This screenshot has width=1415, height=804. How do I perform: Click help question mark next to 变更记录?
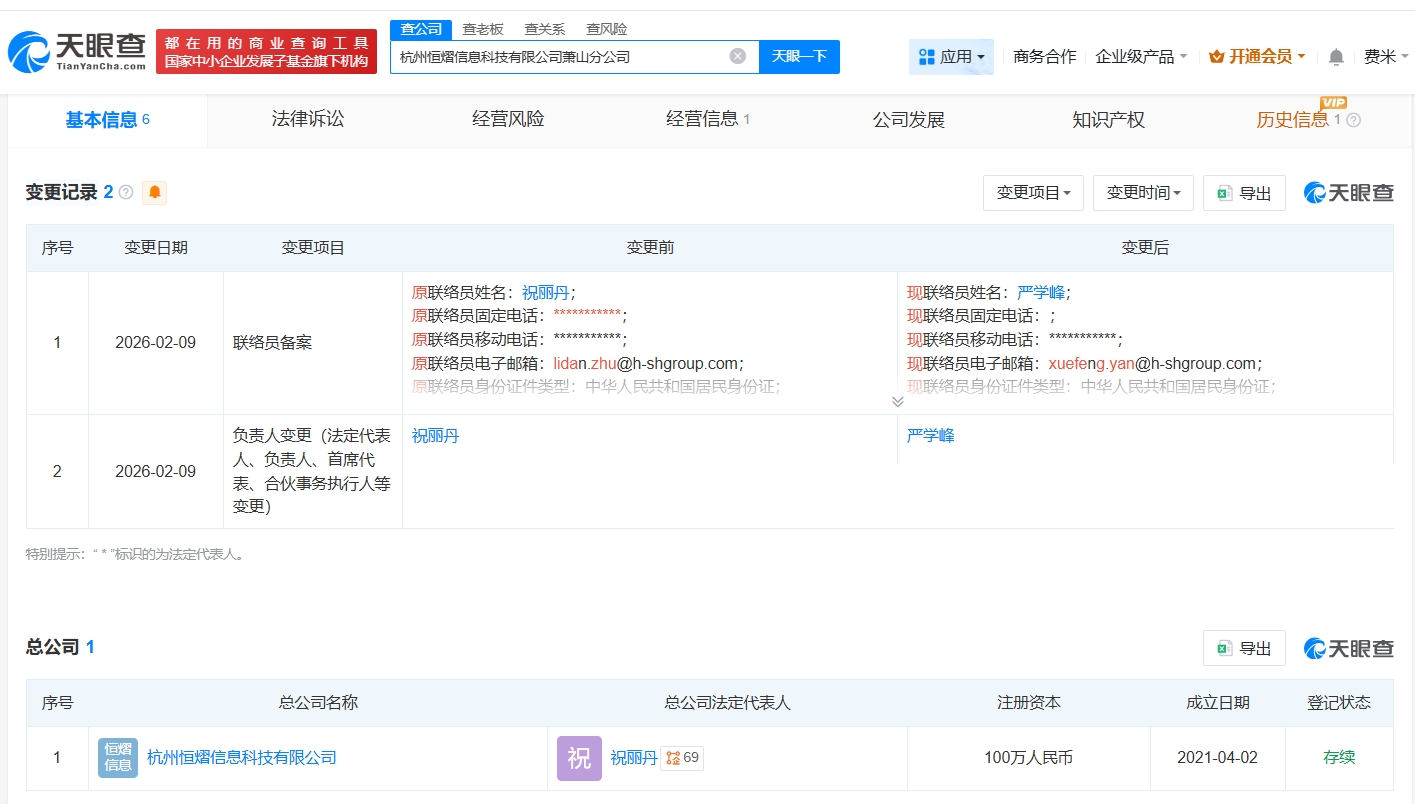126,192
